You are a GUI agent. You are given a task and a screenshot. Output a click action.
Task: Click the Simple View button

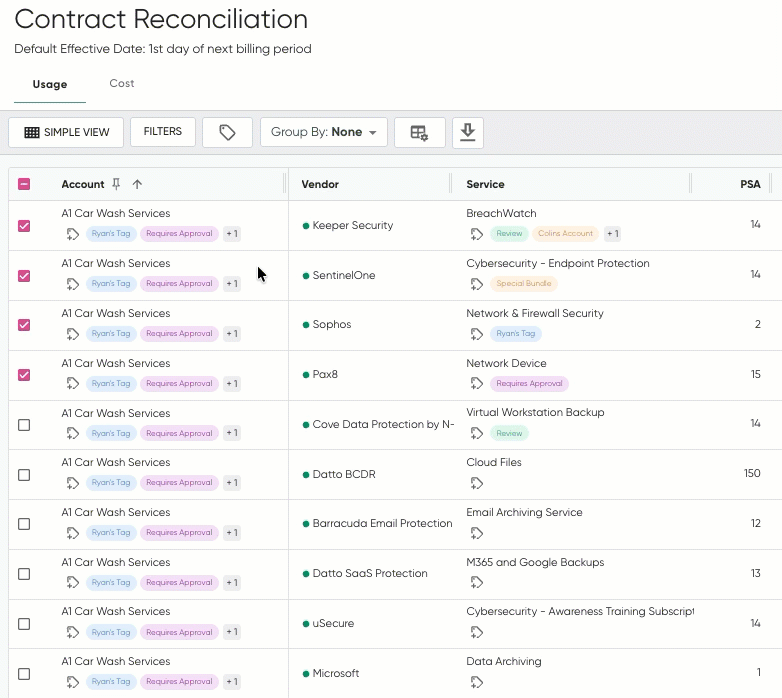click(66, 132)
